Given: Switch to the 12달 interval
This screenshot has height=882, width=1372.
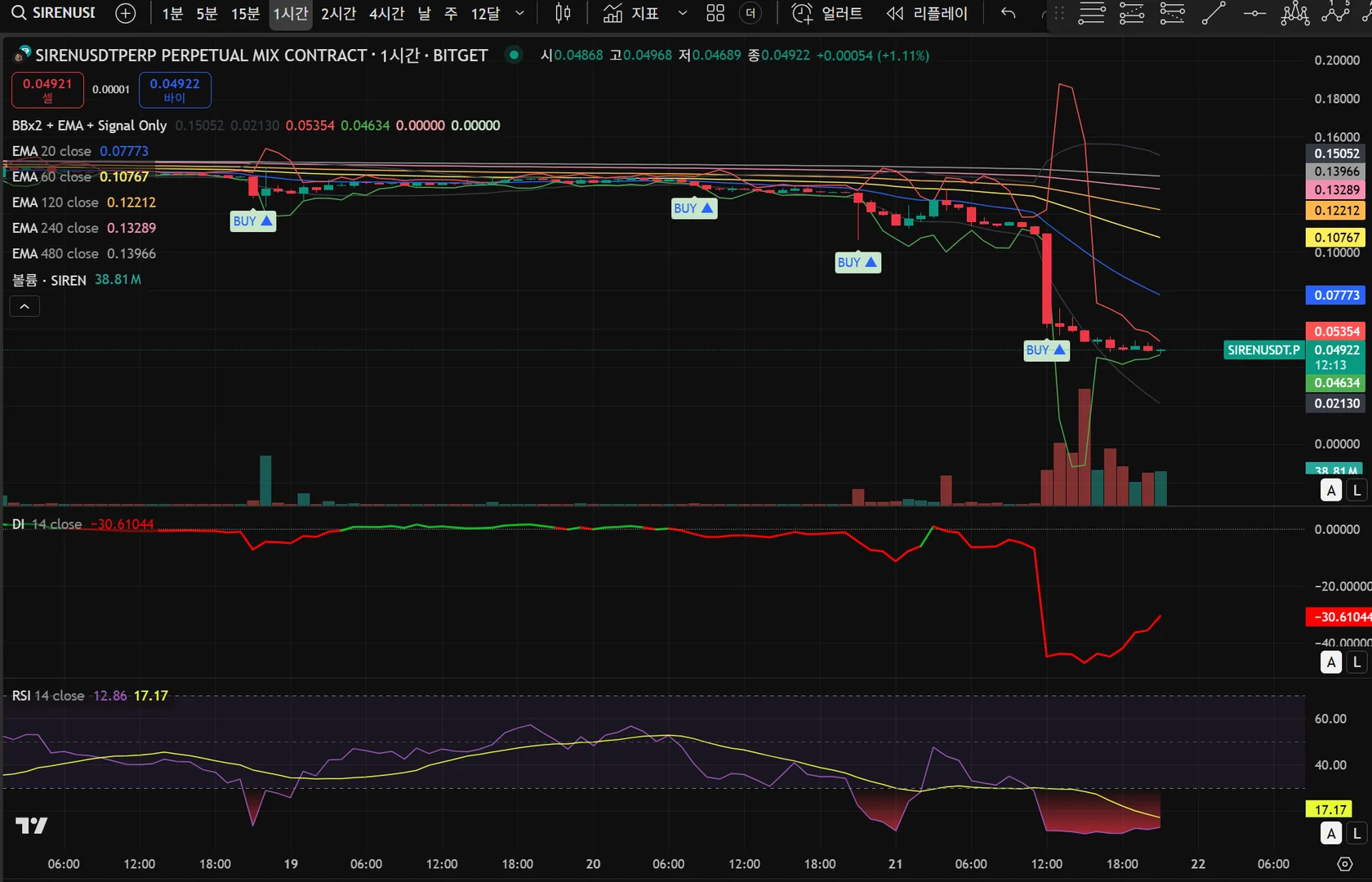Looking at the screenshot, I should pyautogui.click(x=485, y=13).
